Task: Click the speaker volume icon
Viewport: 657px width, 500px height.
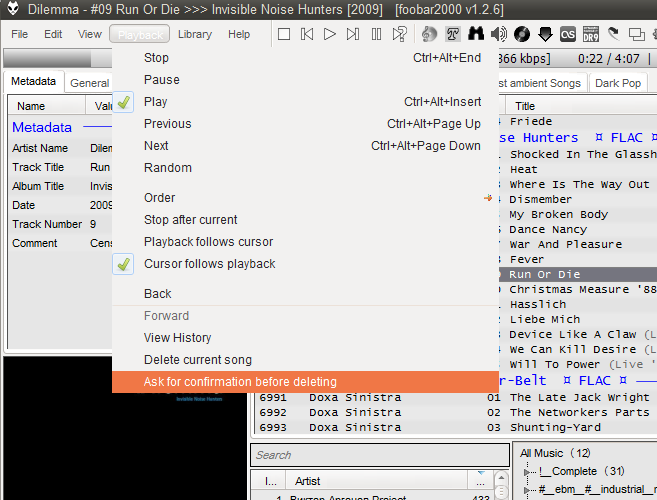Action: coord(498,34)
